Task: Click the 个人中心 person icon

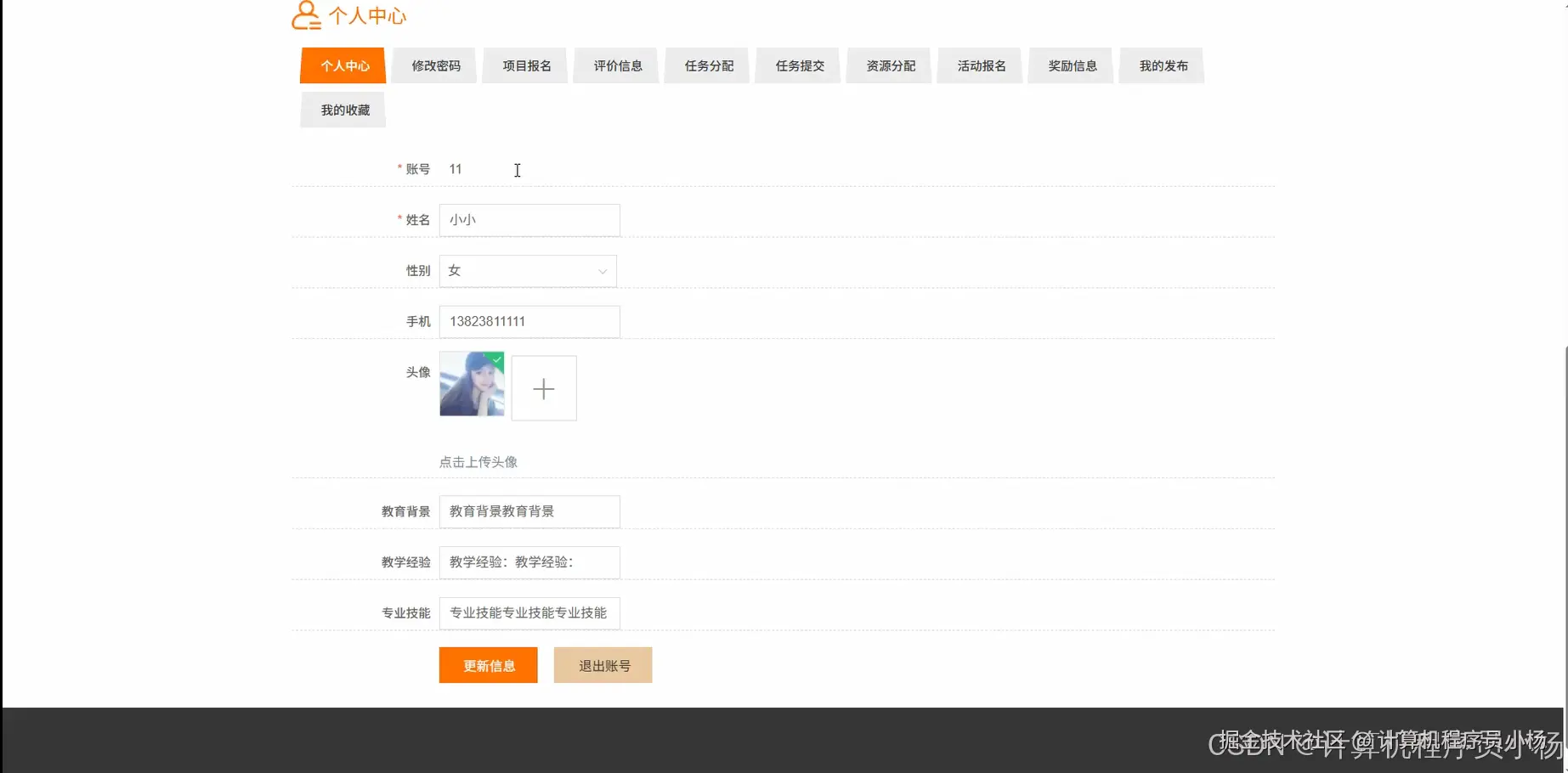Action: (x=304, y=14)
